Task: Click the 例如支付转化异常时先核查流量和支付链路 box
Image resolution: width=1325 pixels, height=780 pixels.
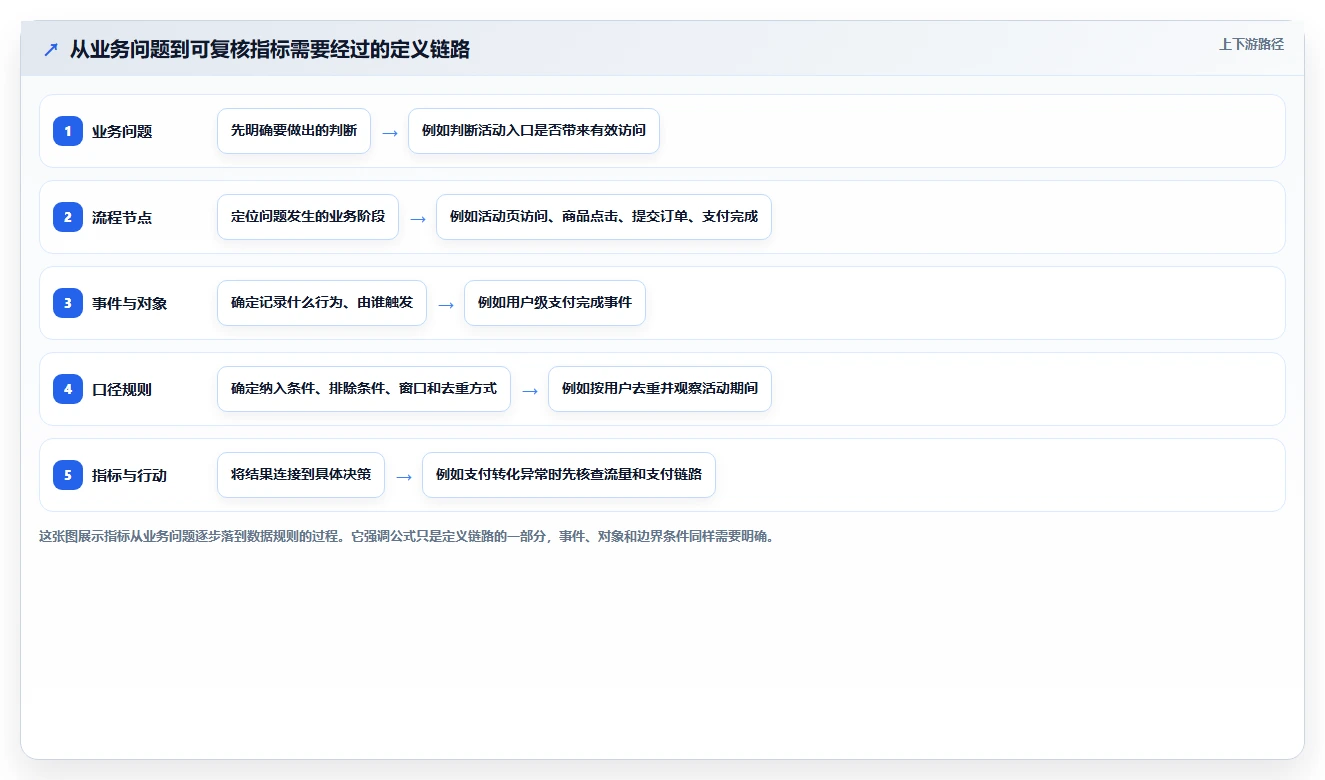Action: [x=569, y=475]
